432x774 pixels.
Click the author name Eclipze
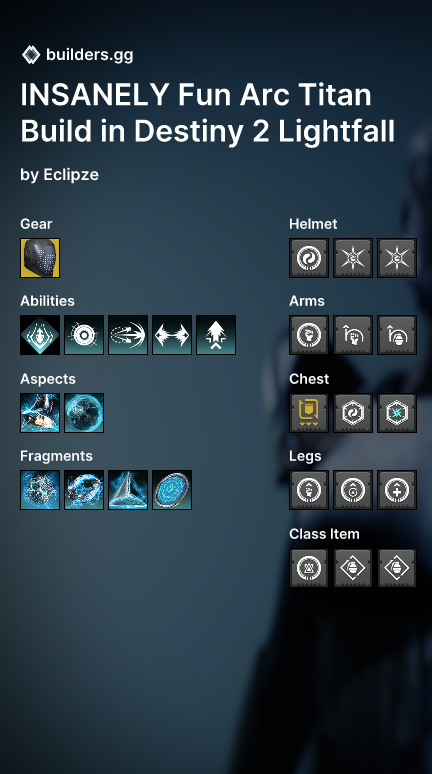(71, 175)
